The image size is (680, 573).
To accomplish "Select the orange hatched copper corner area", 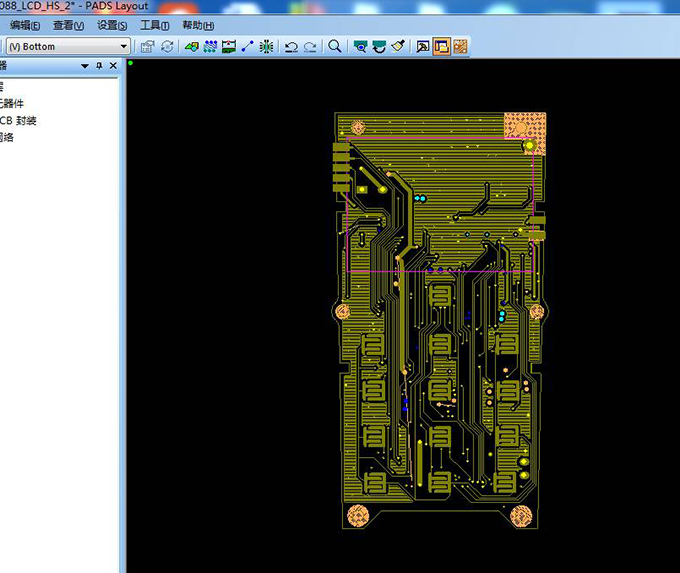I will click(x=525, y=133).
